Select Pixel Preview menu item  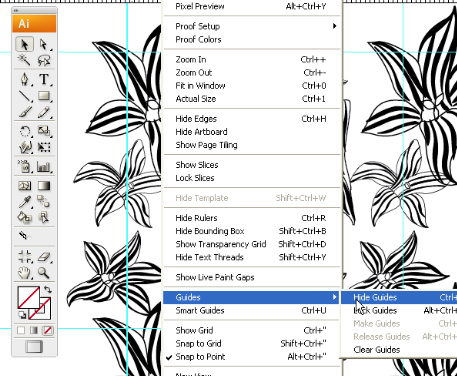(252, 6)
